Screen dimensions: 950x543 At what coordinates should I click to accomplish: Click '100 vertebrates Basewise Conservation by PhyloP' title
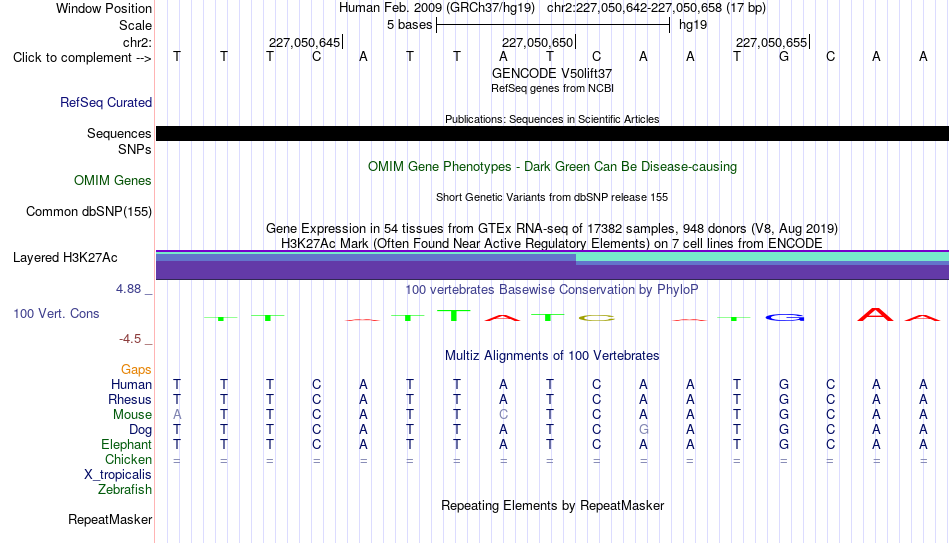[x=552, y=290]
